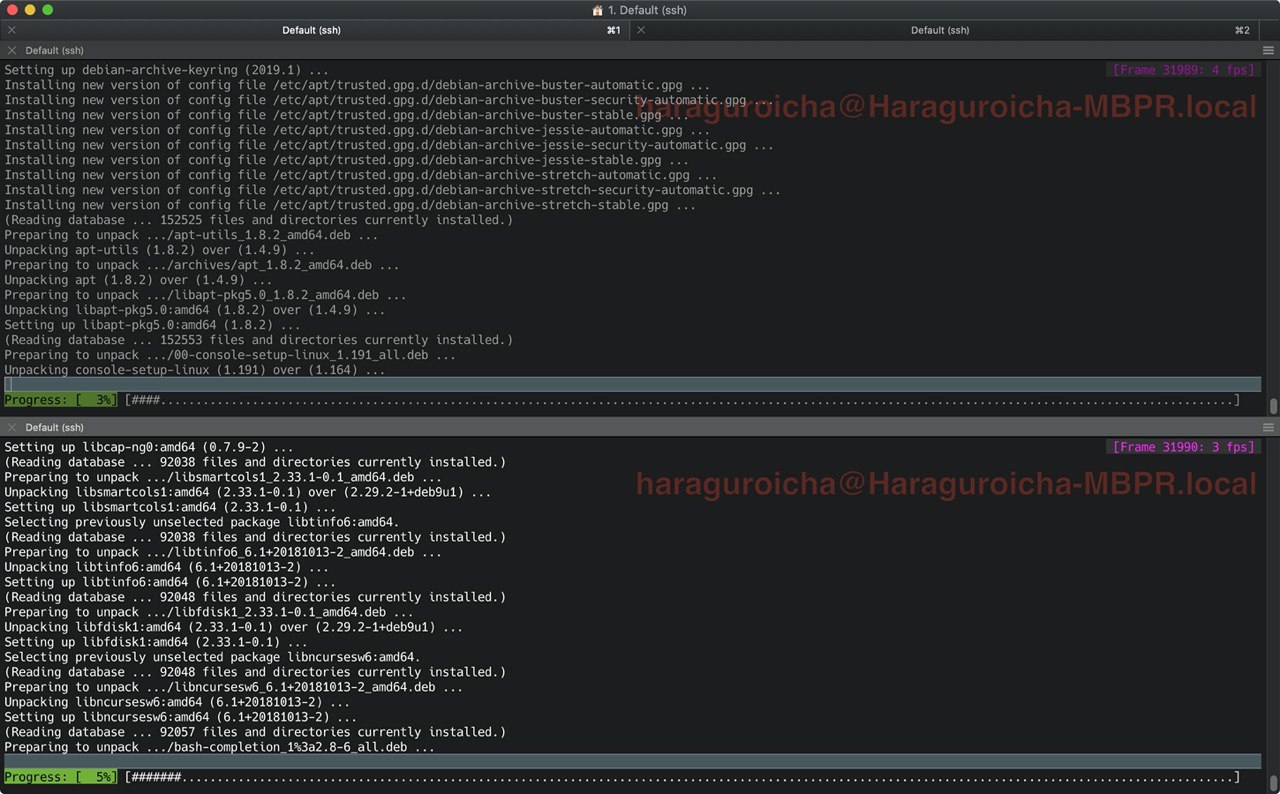Click 'Unpacking apt (1.8.2) over (1.4.9)'

tap(138, 280)
